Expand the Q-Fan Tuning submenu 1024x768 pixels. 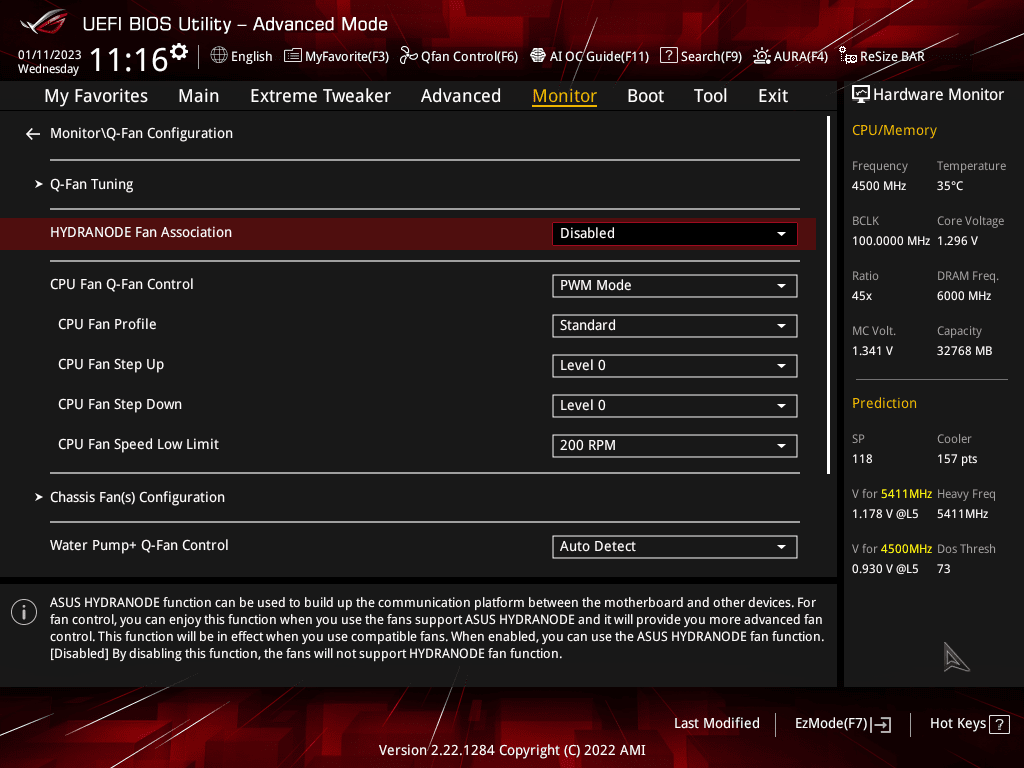click(x=91, y=185)
